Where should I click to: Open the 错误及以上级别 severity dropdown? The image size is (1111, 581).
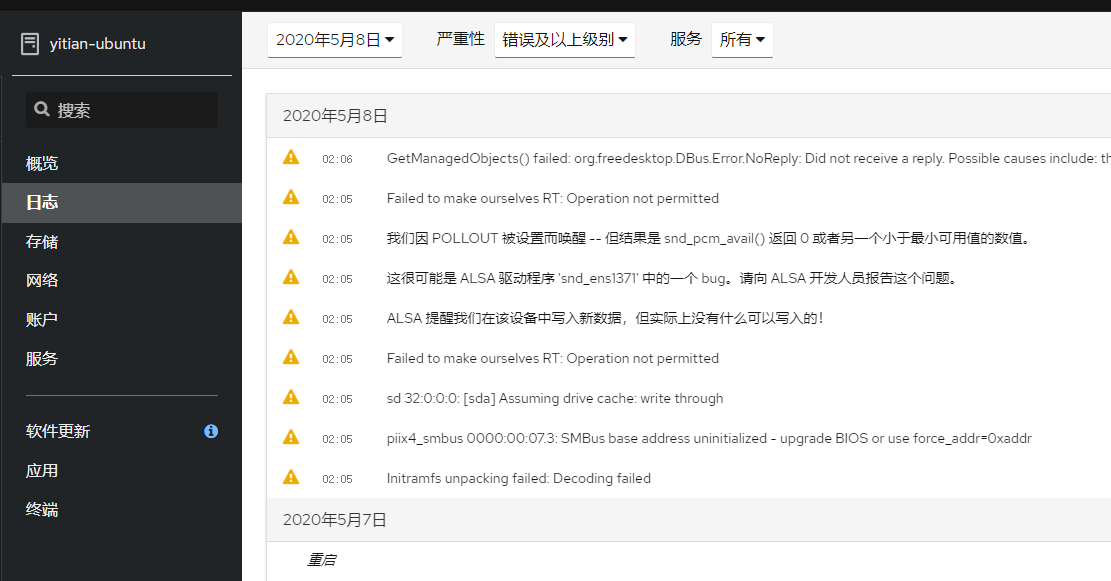[565, 40]
